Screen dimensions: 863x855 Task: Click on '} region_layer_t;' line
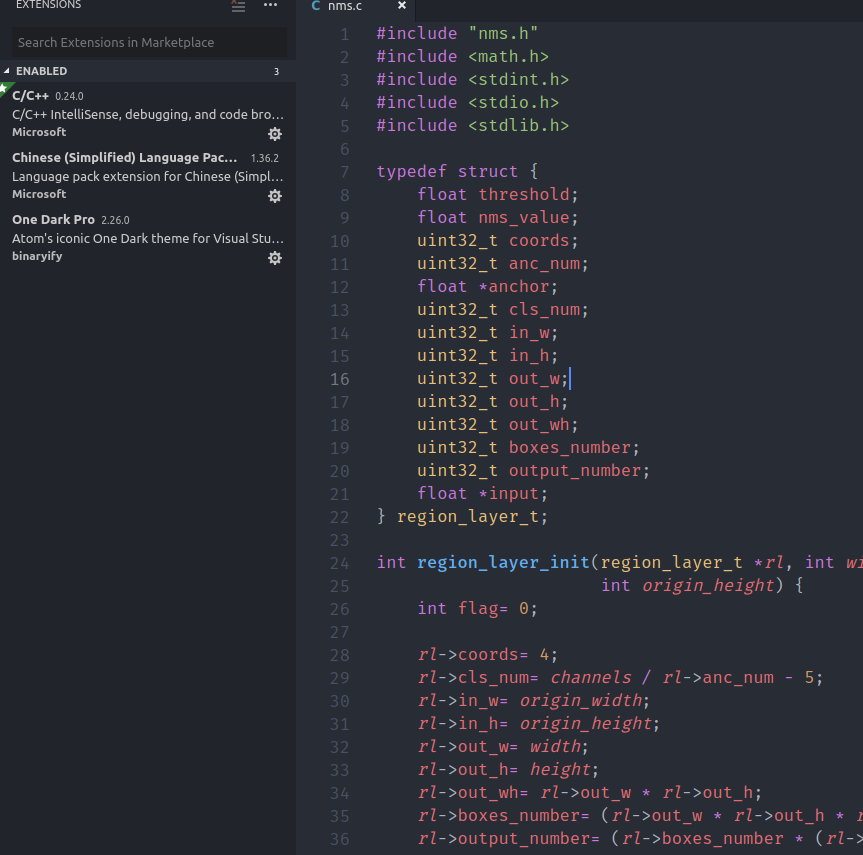[x=462, y=516]
